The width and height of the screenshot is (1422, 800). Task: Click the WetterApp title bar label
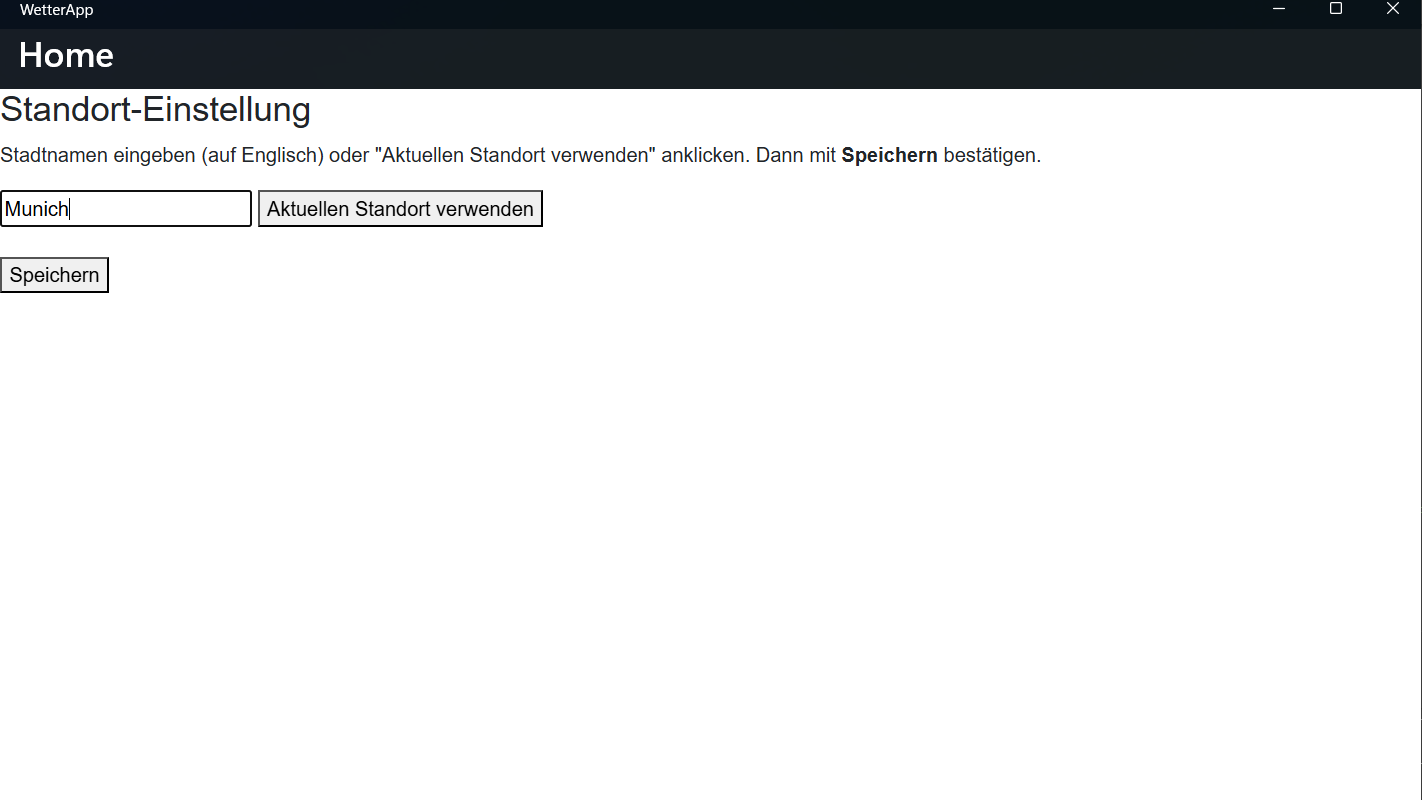point(56,10)
